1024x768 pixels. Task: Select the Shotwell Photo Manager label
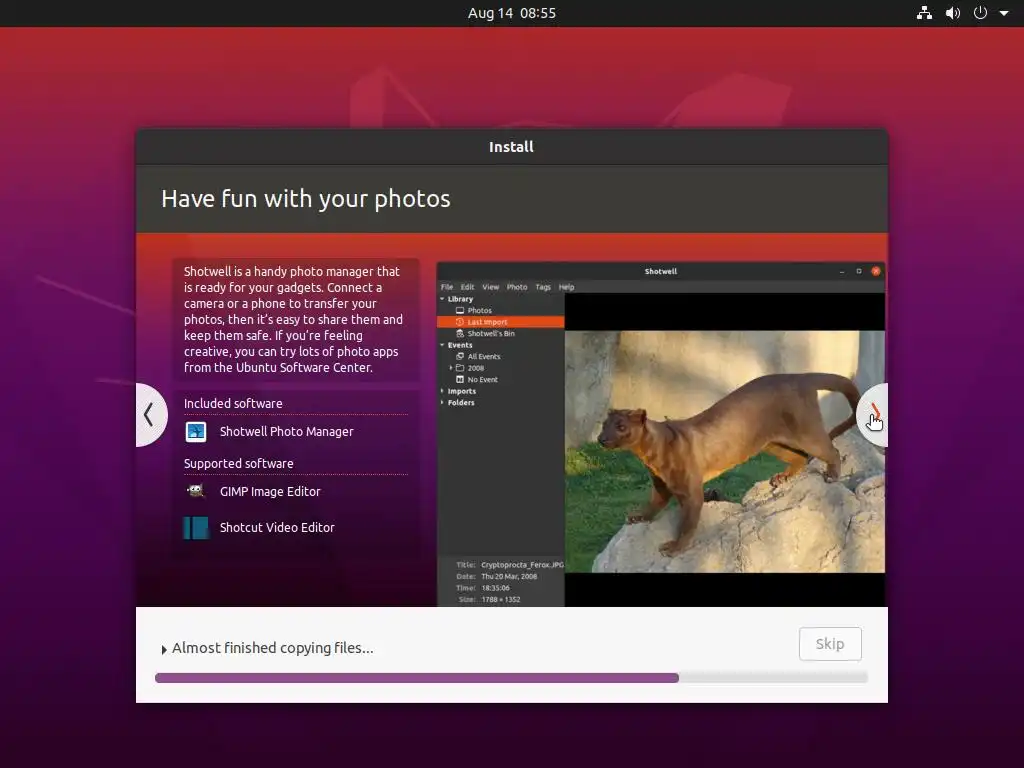click(x=286, y=432)
